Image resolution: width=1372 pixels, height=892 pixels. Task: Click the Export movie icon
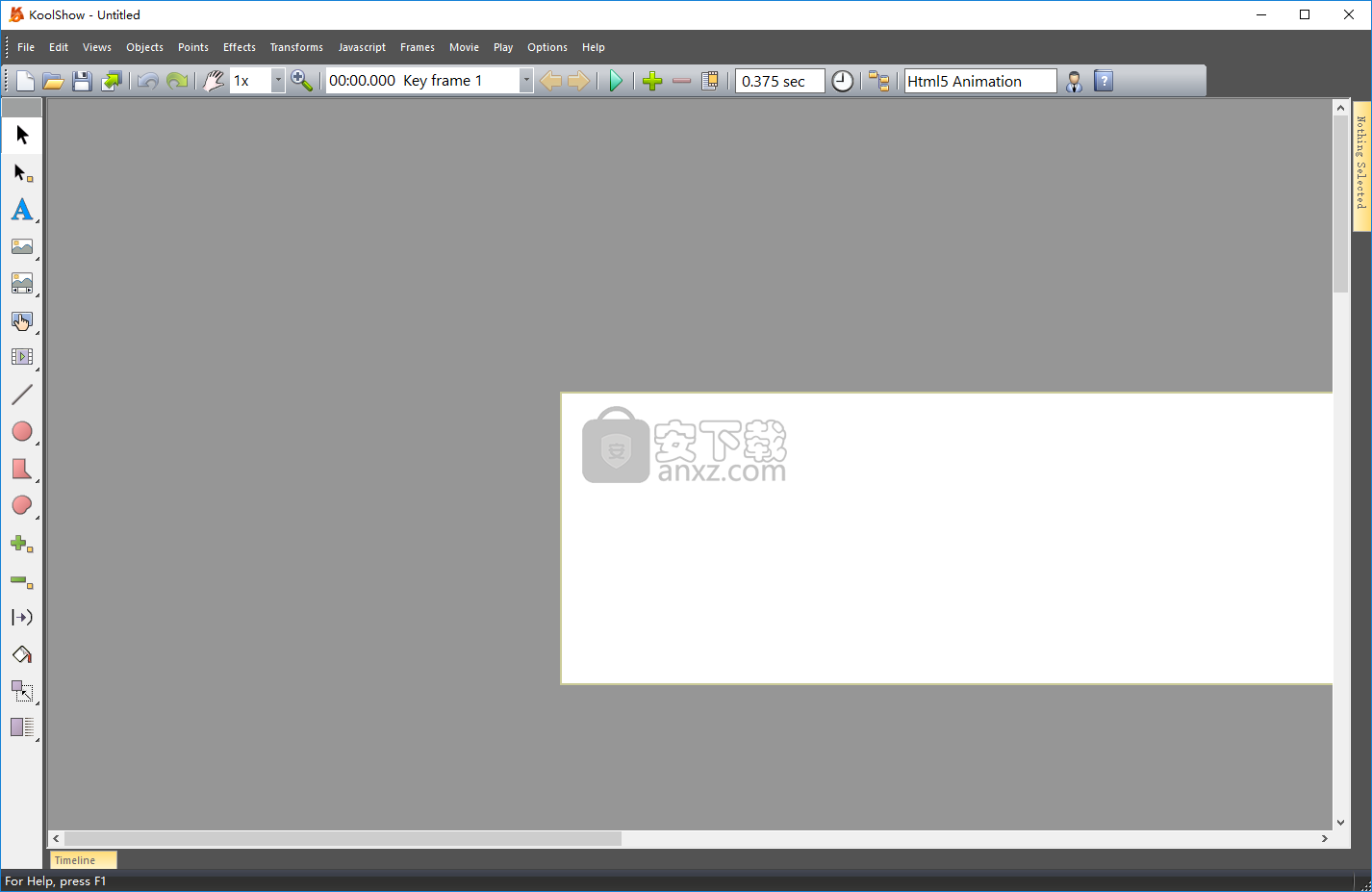pos(112,81)
